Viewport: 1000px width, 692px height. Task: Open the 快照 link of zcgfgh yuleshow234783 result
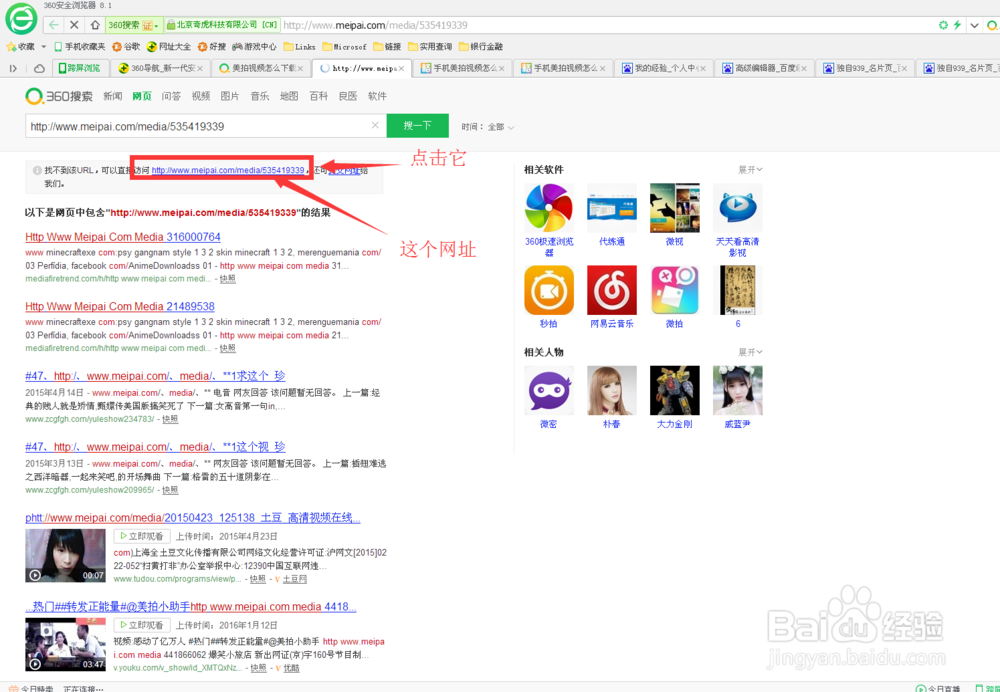pyautogui.click(x=170, y=419)
